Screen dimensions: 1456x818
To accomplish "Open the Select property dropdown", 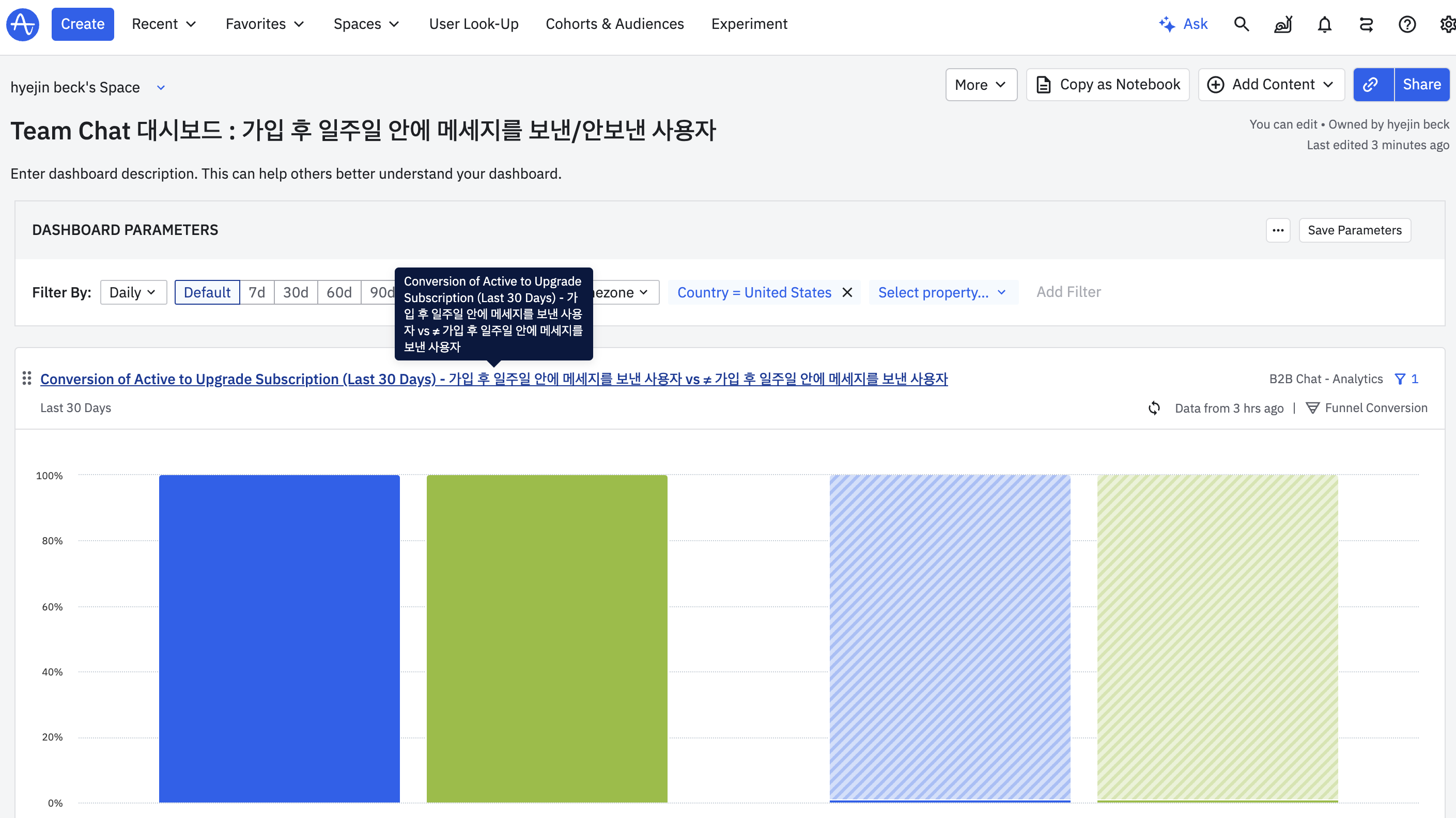I will [942, 293].
